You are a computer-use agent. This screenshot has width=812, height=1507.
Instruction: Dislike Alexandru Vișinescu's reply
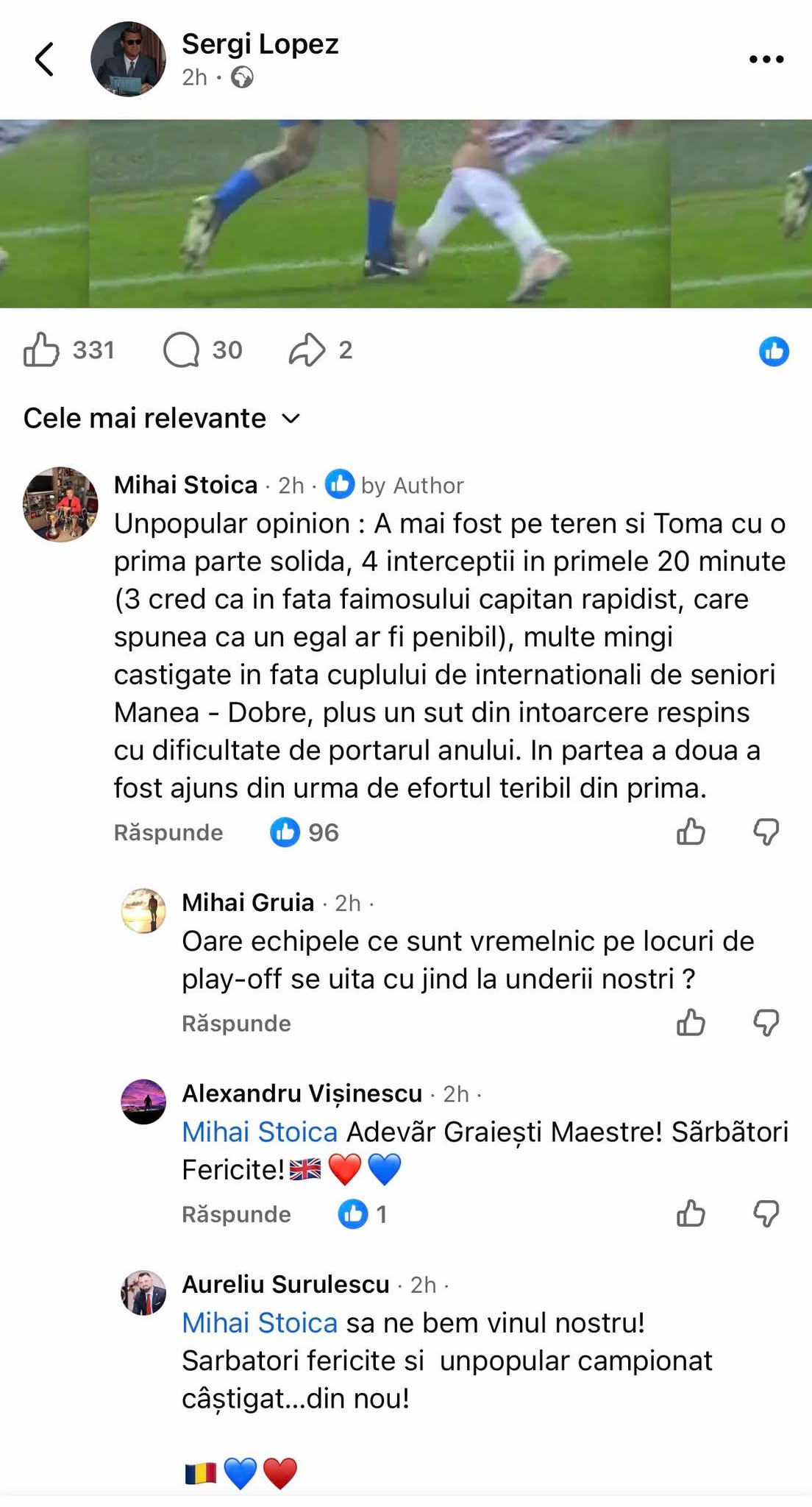pyautogui.click(x=766, y=1214)
